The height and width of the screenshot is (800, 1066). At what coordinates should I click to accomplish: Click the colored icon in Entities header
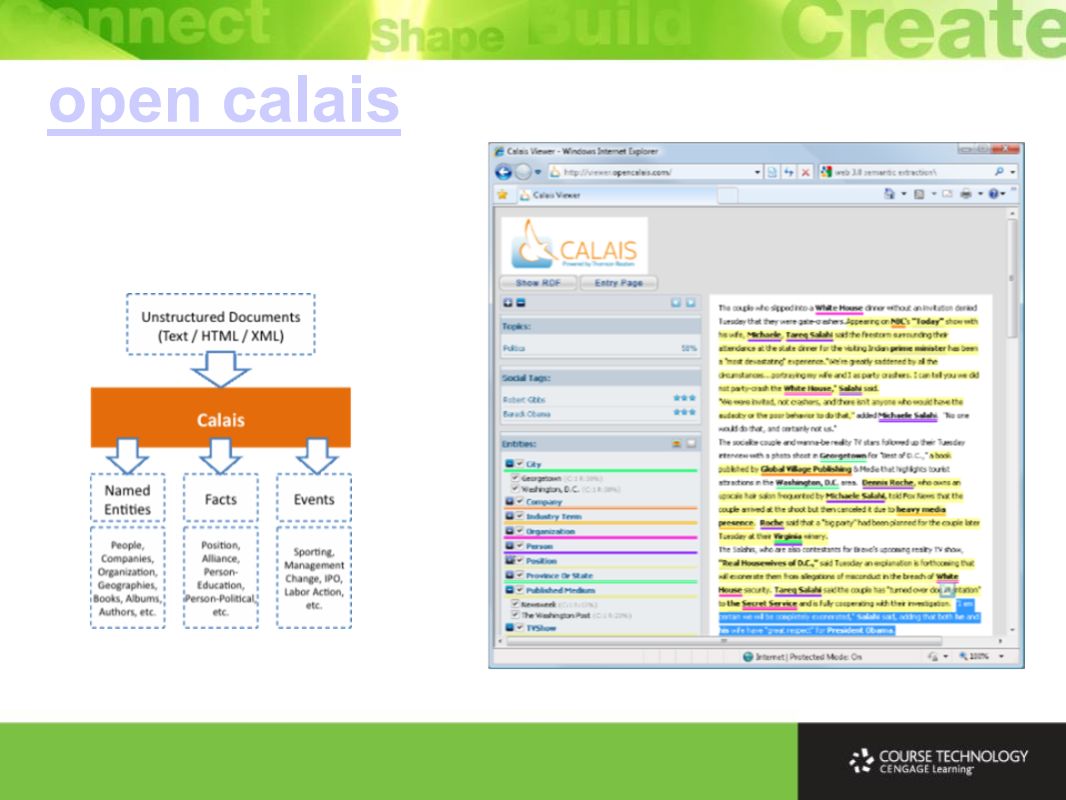pos(676,444)
